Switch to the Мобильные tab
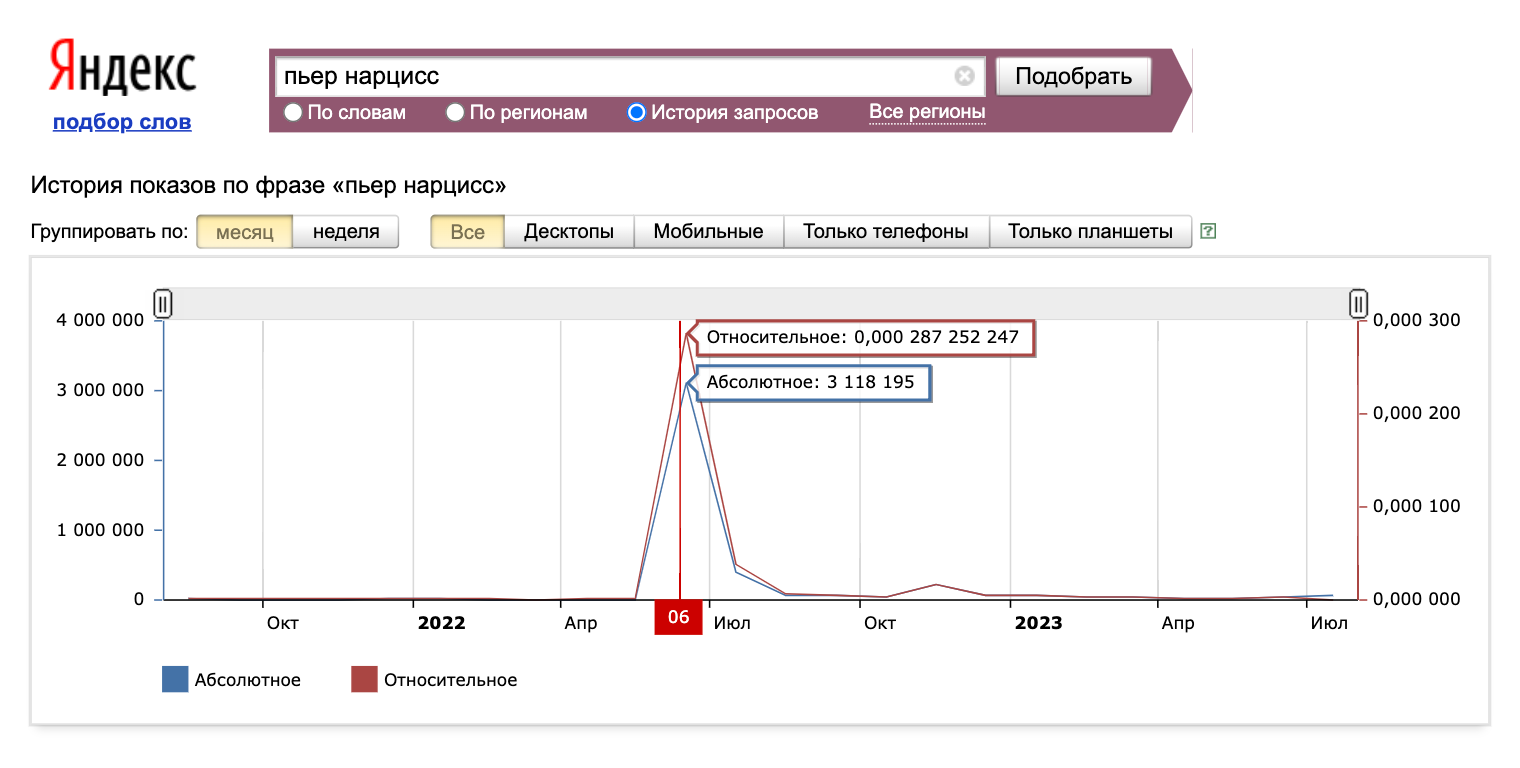This screenshot has width=1520, height=768. pyautogui.click(x=708, y=232)
